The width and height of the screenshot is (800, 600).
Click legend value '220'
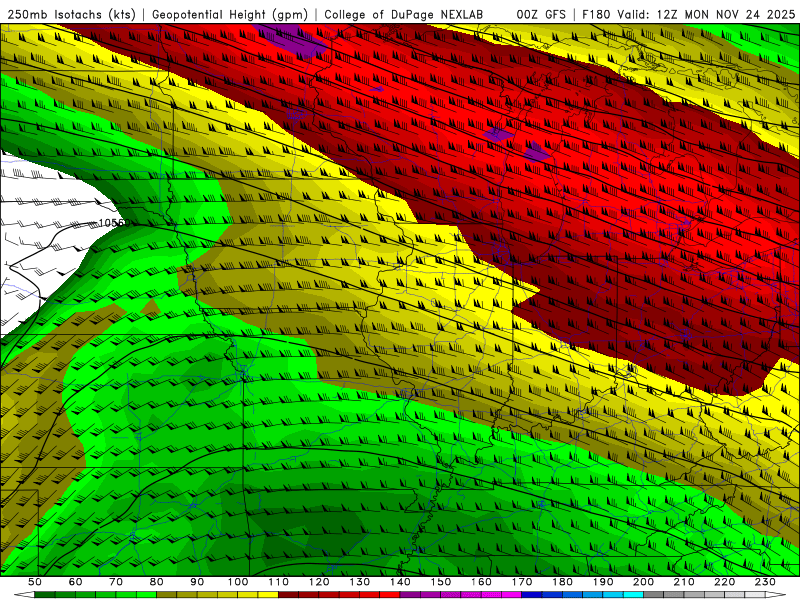point(724,582)
